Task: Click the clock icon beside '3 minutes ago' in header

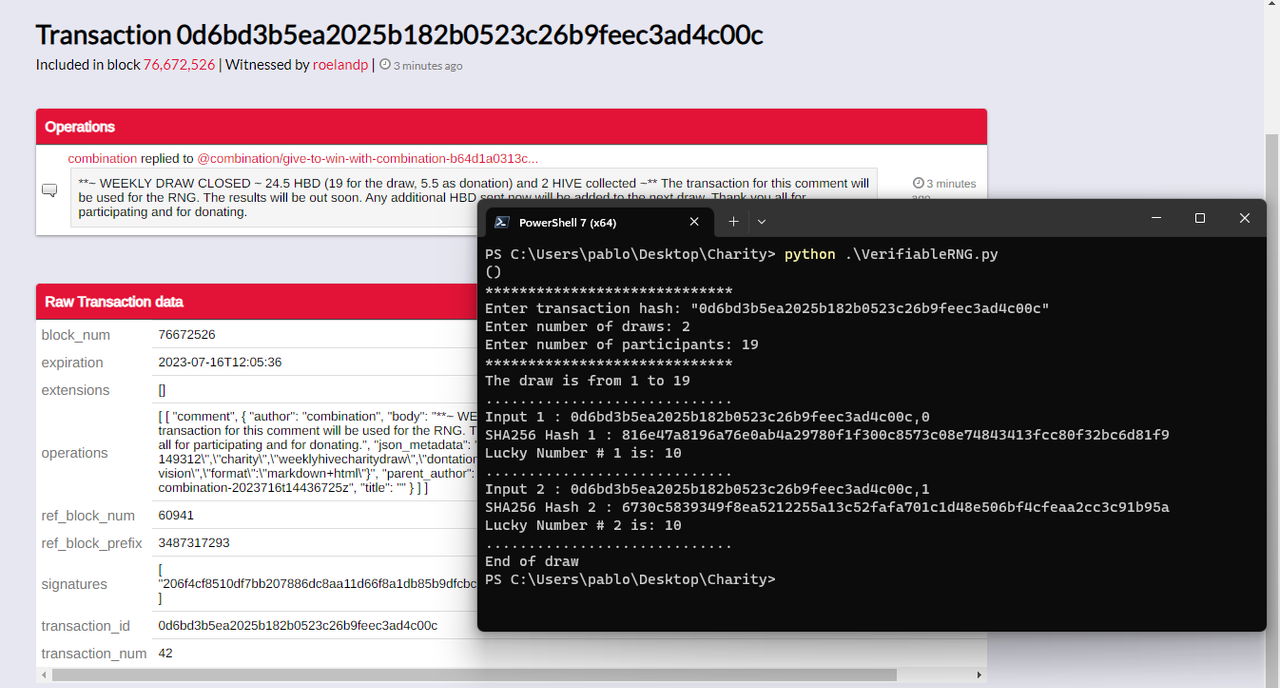Action: [x=385, y=65]
